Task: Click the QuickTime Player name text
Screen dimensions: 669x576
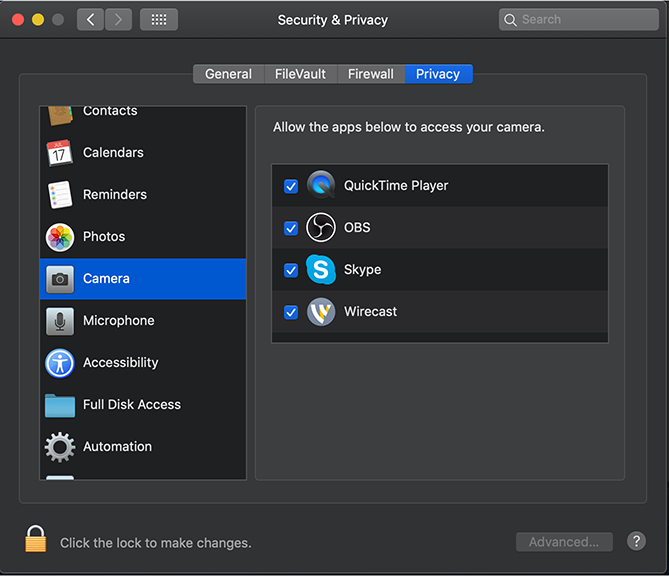Action: 396,186
